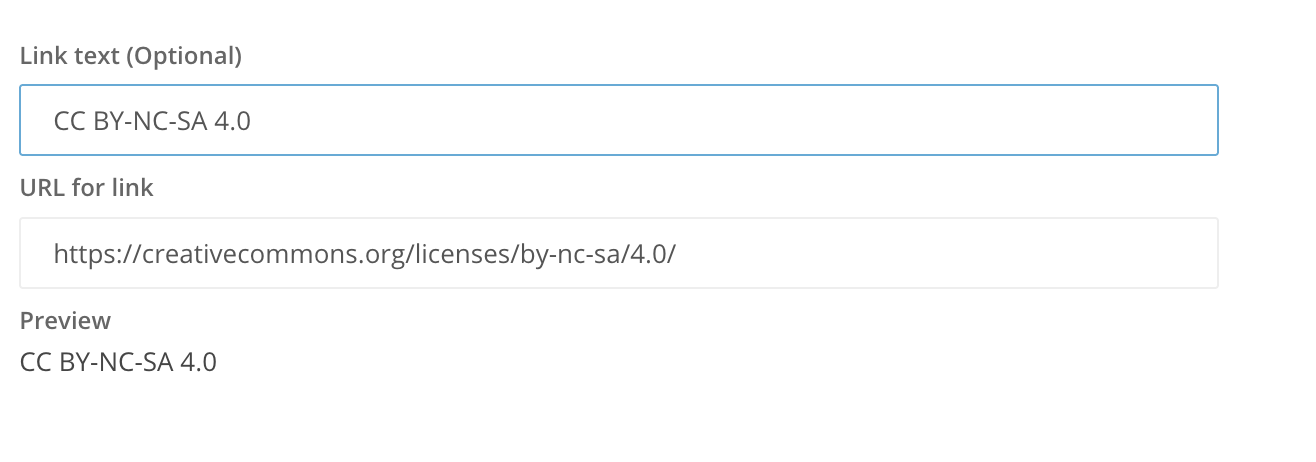Image resolution: width=1316 pixels, height=462 pixels.
Task: Click empty space inside the Link text field
Action: 800,120
